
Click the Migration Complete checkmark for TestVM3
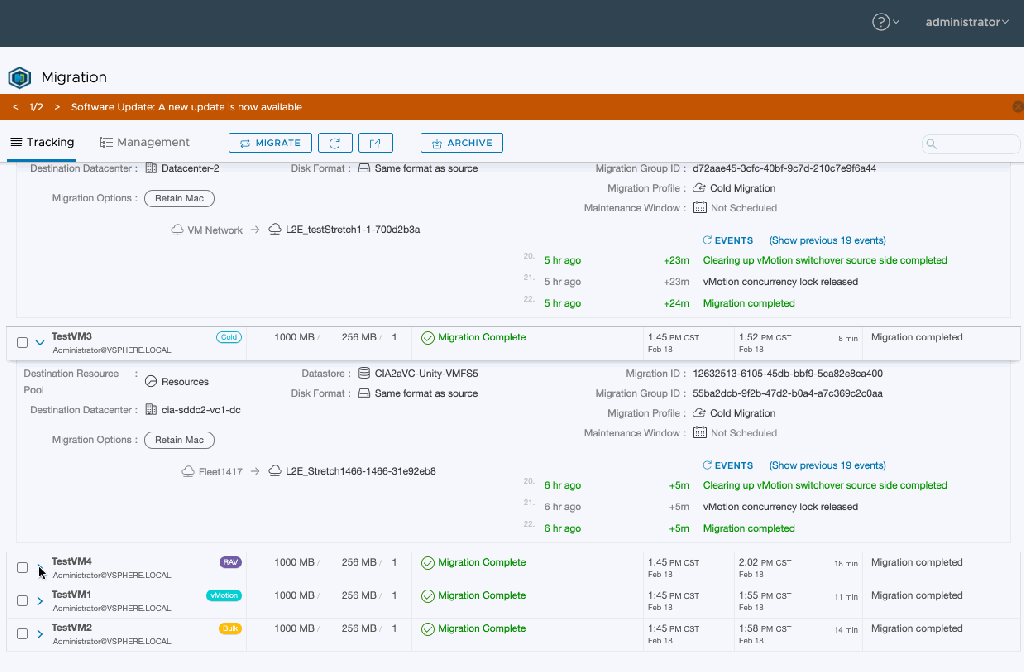428,338
